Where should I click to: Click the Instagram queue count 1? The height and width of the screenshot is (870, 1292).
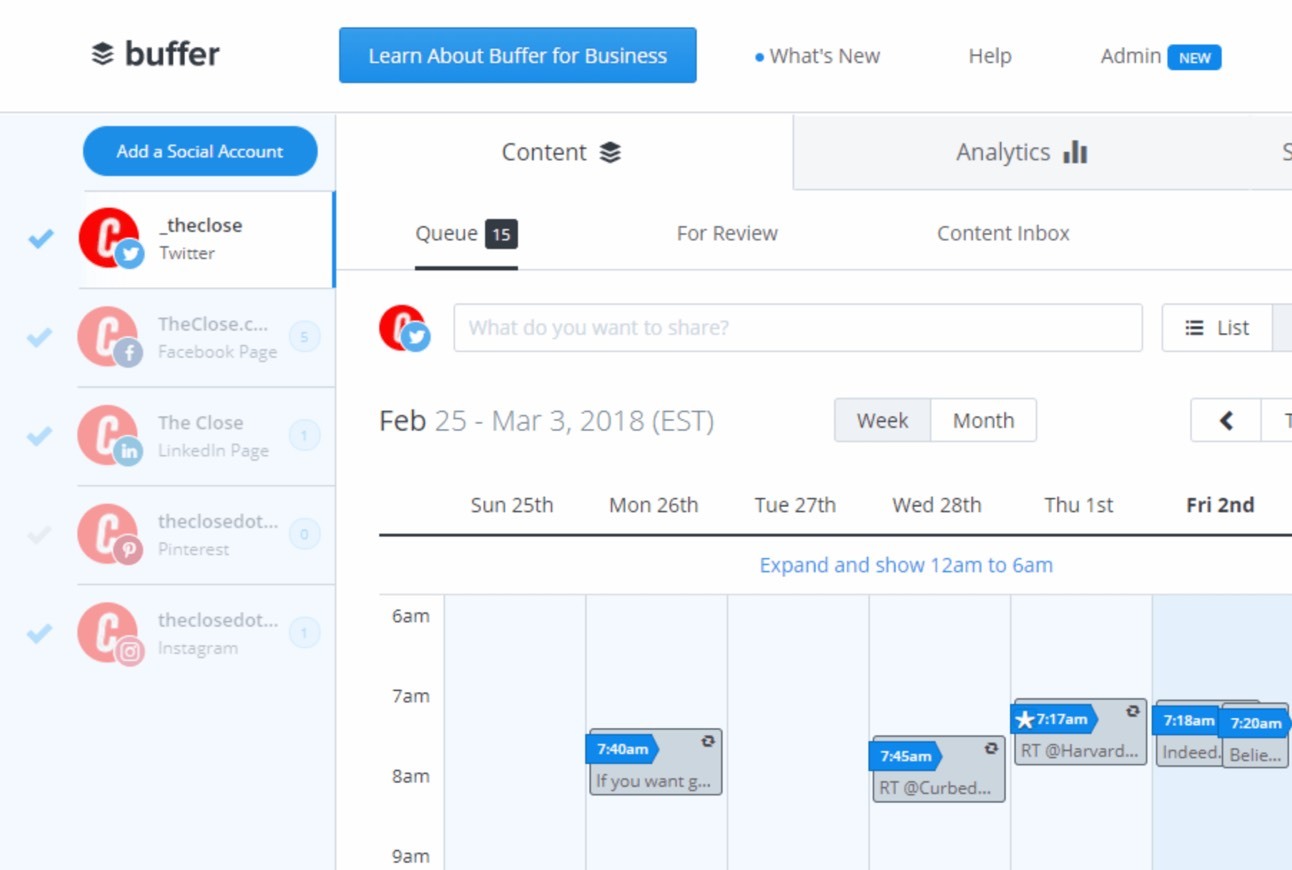click(x=305, y=633)
